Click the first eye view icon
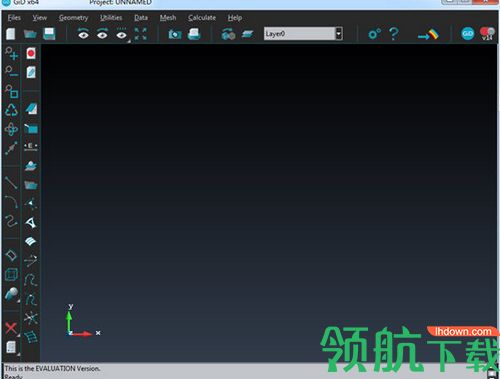The image size is (500, 379). [83, 34]
